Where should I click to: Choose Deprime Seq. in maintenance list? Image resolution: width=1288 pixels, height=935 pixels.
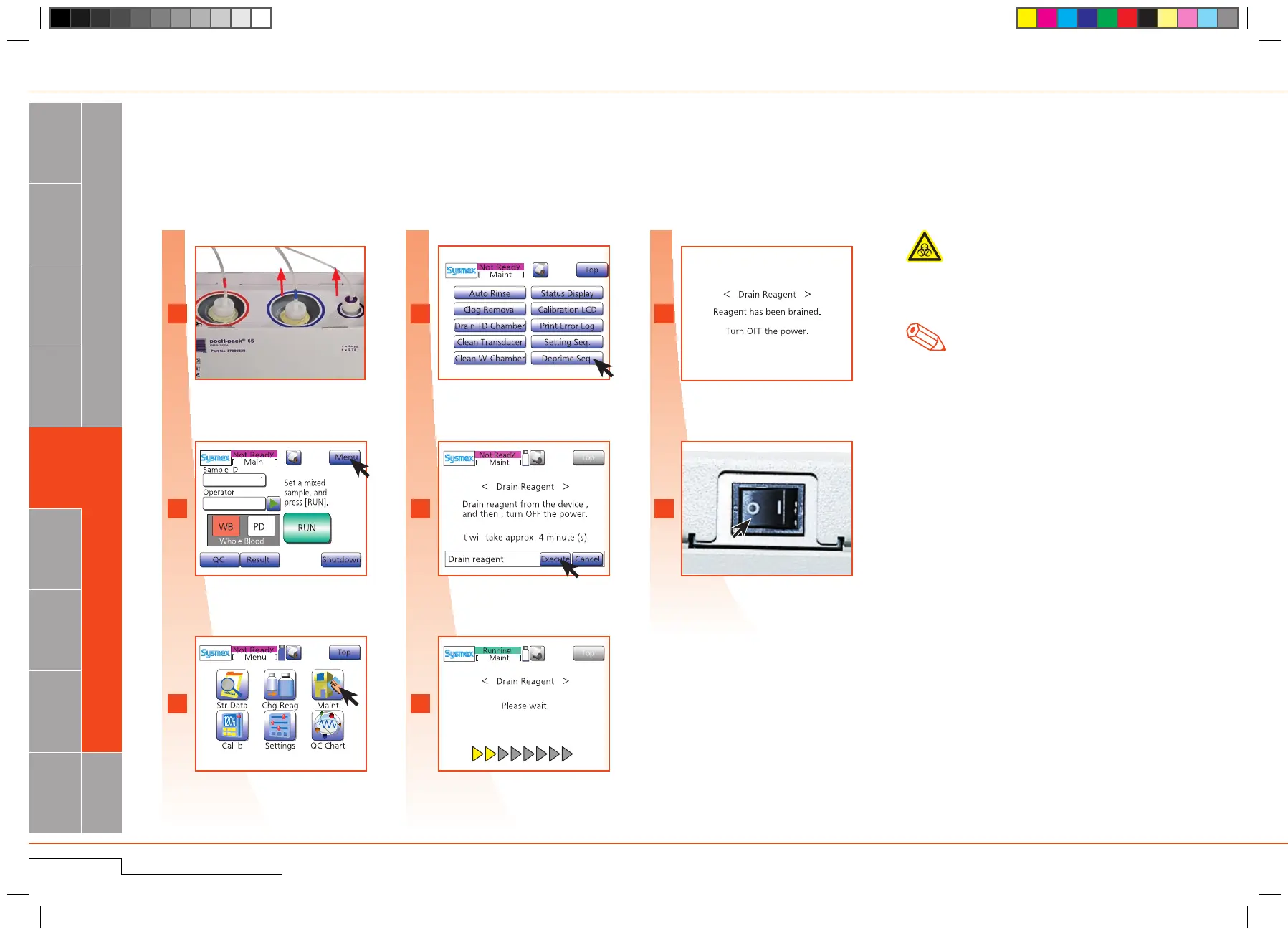pyautogui.click(x=567, y=359)
